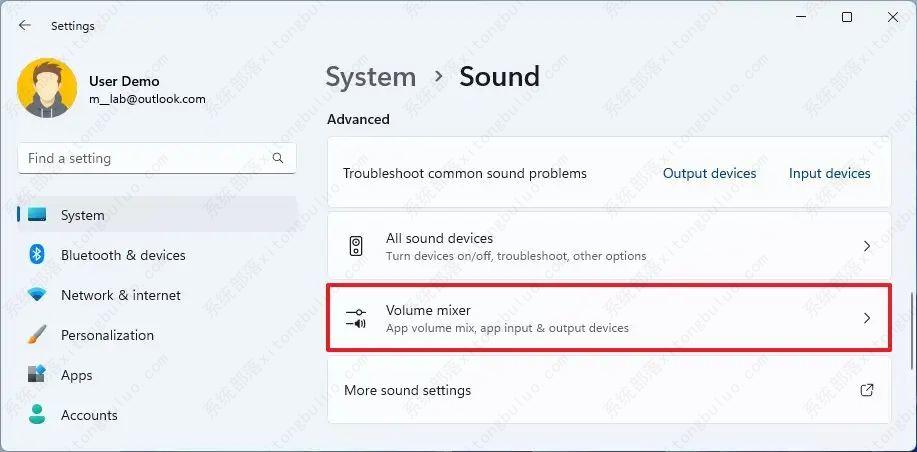Open Input devices troubleshooter link
Screen dimensions: 917x452
(x=829, y=173)
